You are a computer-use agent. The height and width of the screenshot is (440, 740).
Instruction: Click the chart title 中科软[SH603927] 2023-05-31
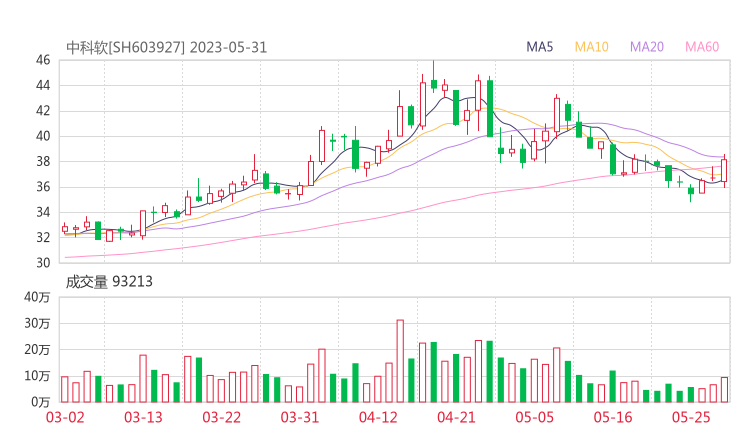[x=167, y=47]
